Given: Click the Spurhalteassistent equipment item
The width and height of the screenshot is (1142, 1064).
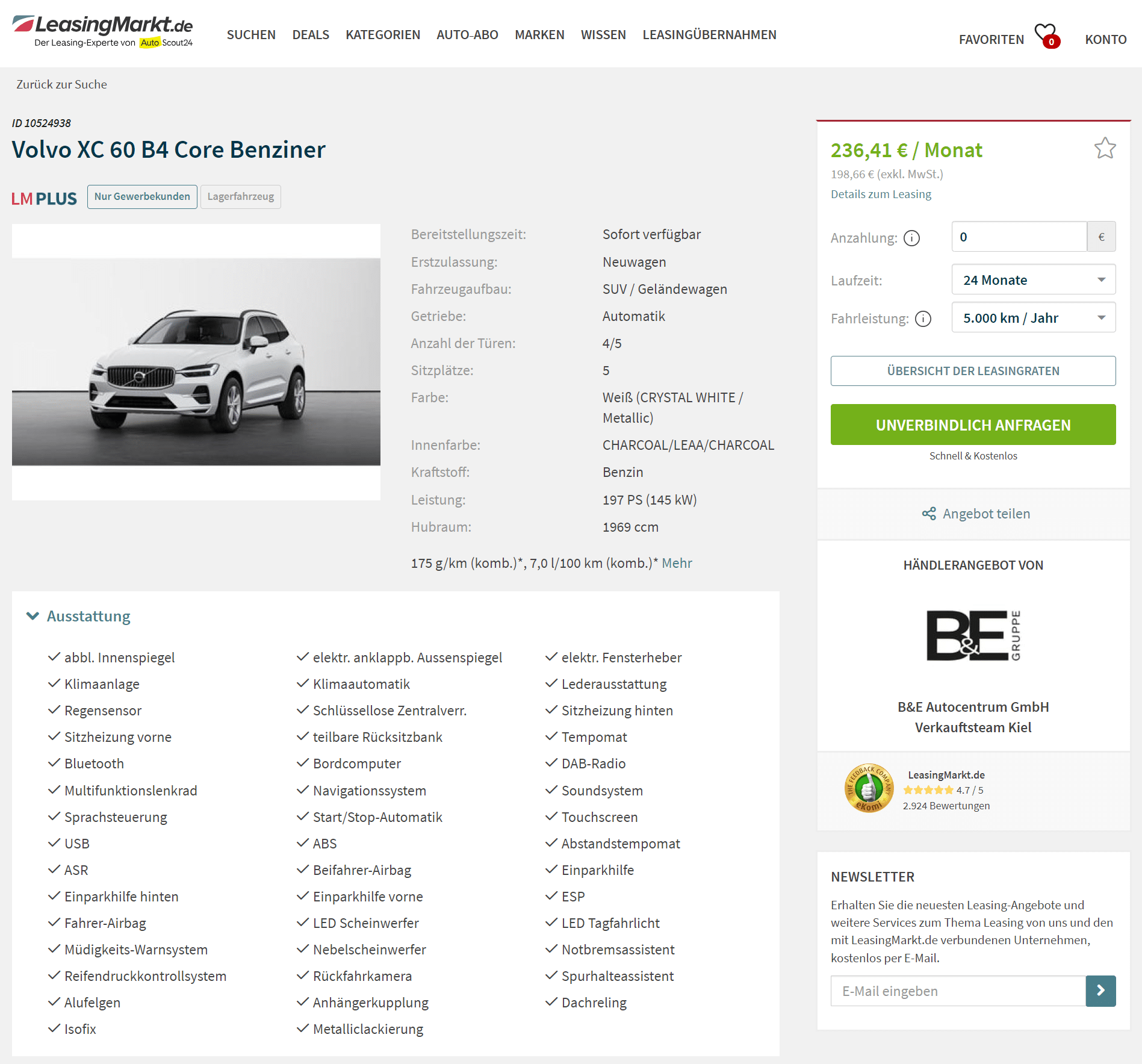Looking at the screenshot, I should (x=617, y=976).
